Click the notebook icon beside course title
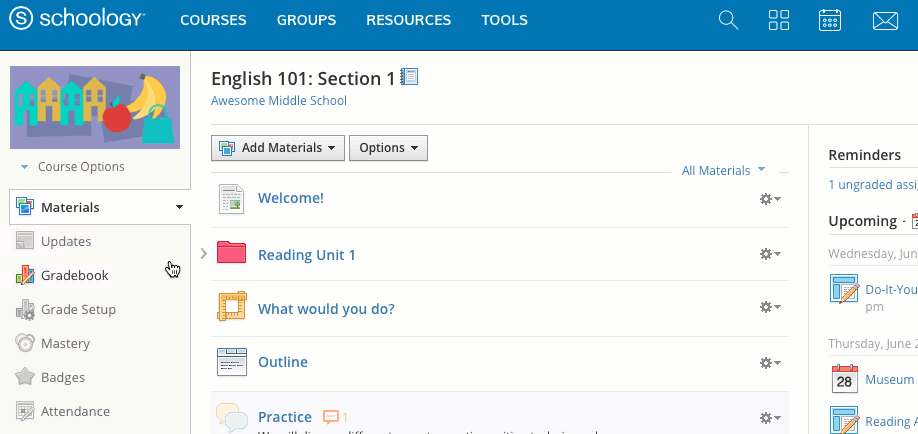Viewport: 918px width, 434px height. tap(409, 77)
